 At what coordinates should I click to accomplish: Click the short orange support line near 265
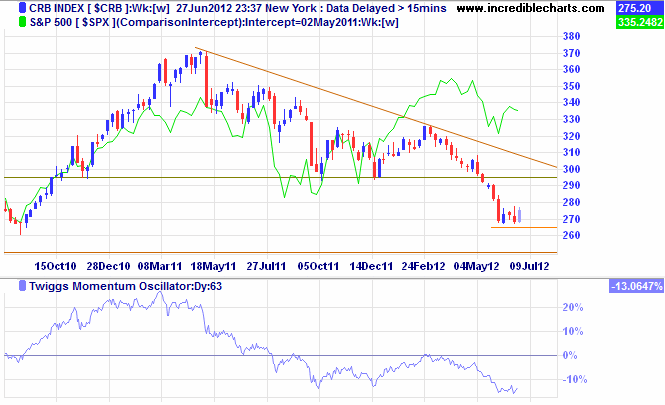point(524,228)
